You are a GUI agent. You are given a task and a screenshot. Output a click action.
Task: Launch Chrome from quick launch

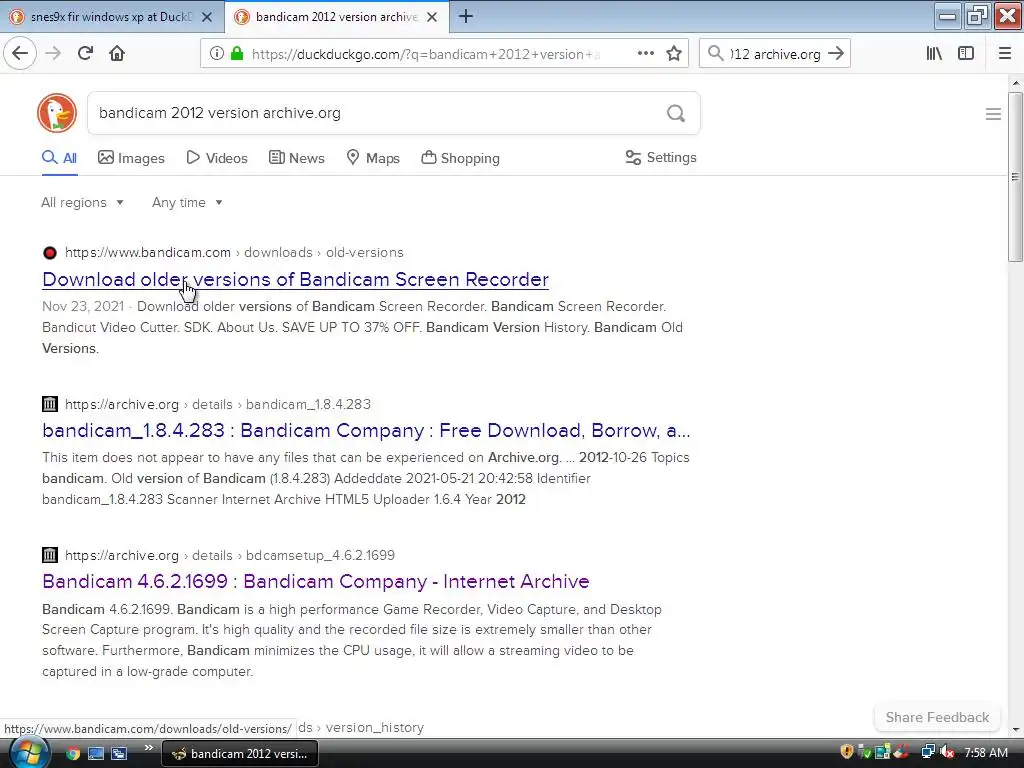pyautogui.click(x=72, y=754)
